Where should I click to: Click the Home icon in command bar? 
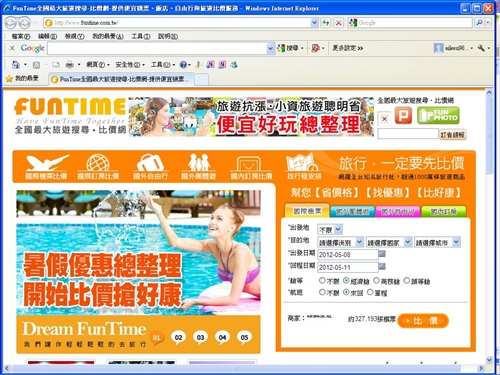(16, 64)
